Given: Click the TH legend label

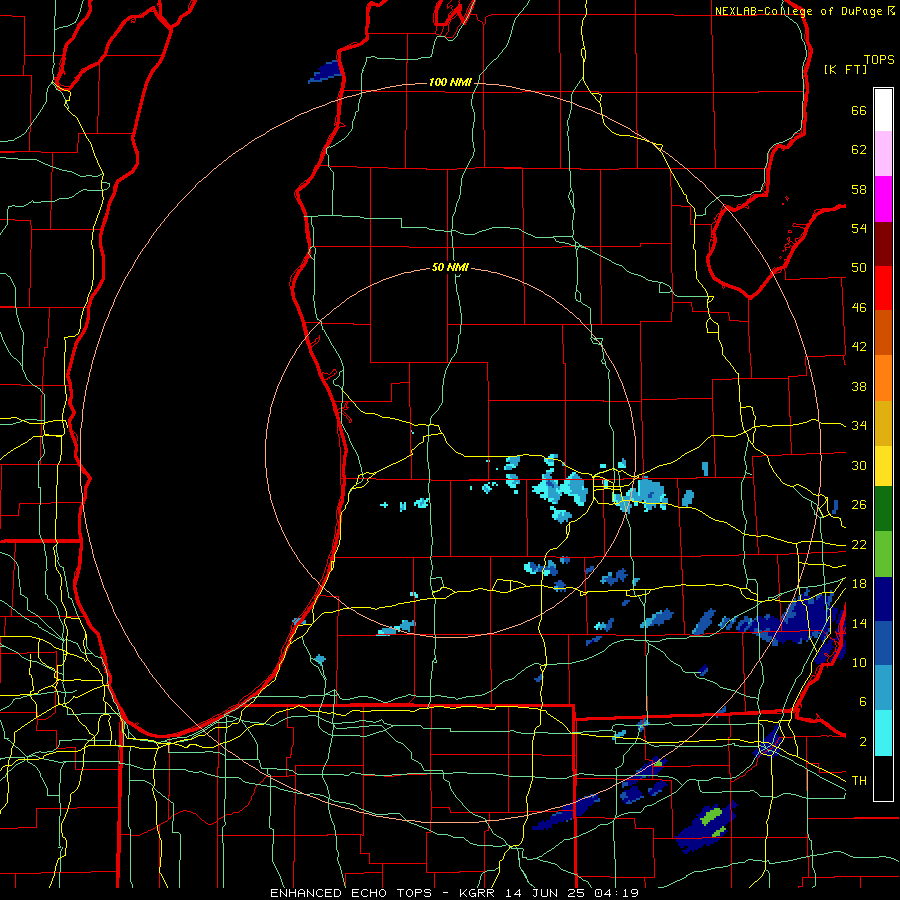Looking at the screenshot, I should click(859, 781).
